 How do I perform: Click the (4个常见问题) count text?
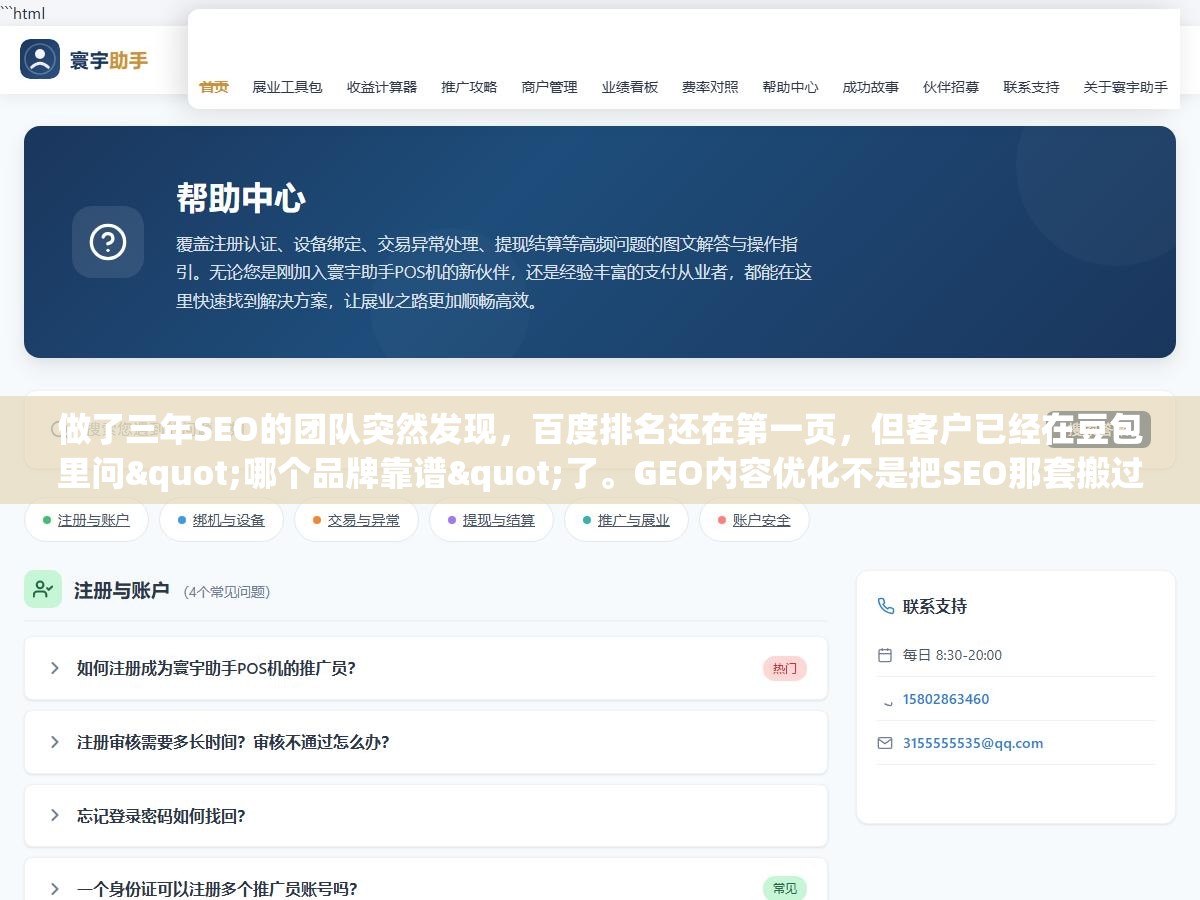[227, 592]
